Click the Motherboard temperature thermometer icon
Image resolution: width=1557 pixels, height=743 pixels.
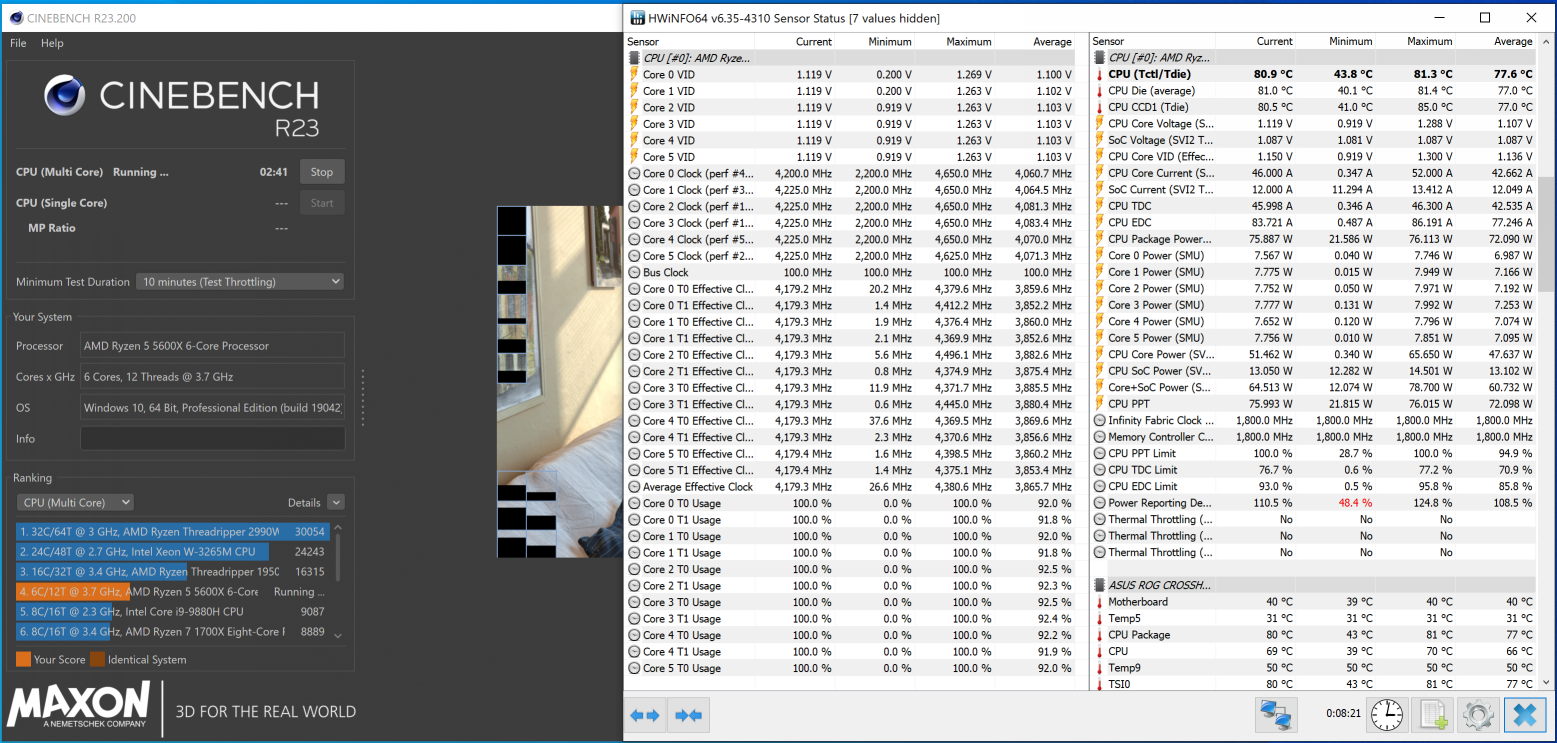[x=1099, y=602]
